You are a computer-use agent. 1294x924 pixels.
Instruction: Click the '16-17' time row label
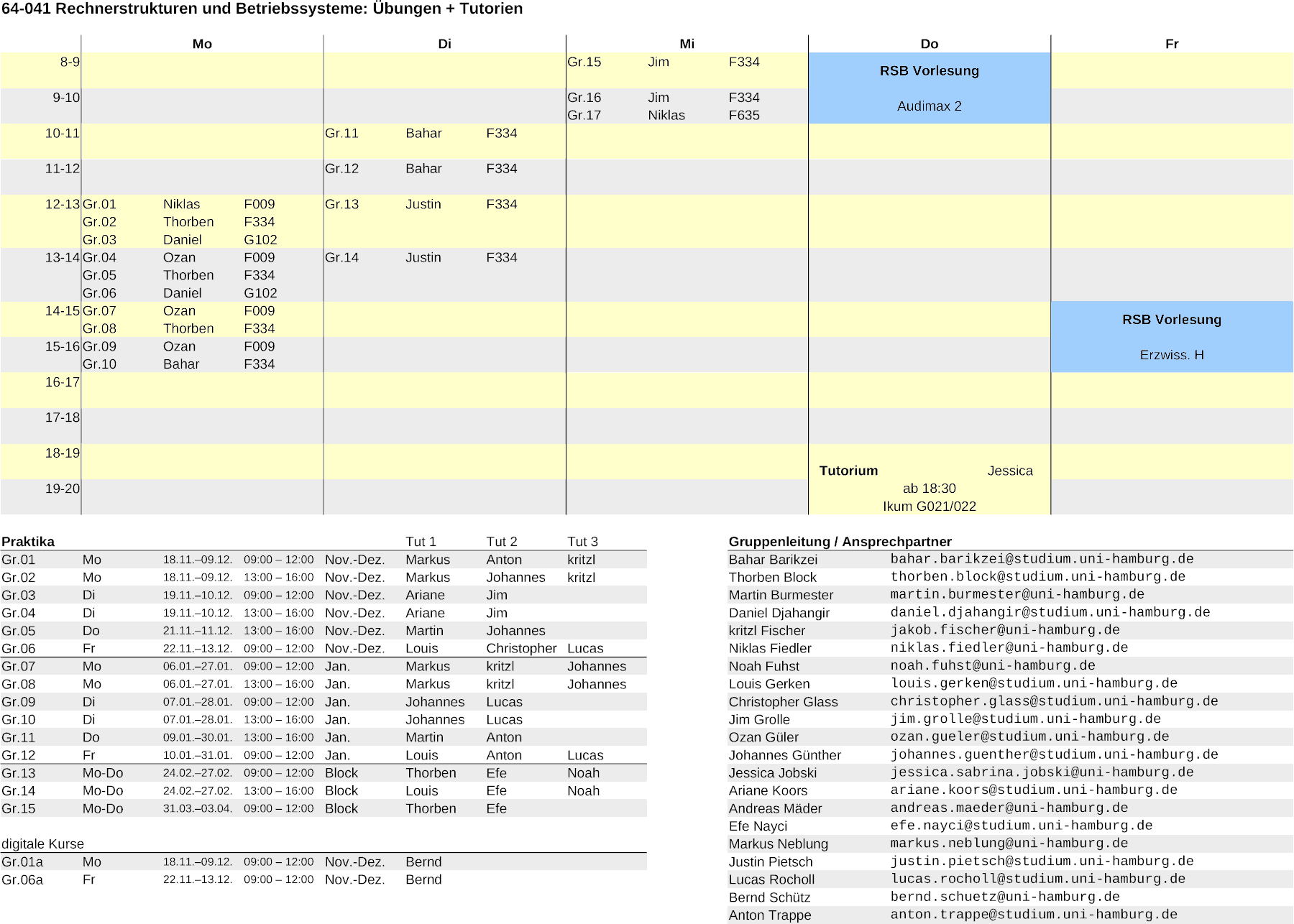(x=63, y=382)
